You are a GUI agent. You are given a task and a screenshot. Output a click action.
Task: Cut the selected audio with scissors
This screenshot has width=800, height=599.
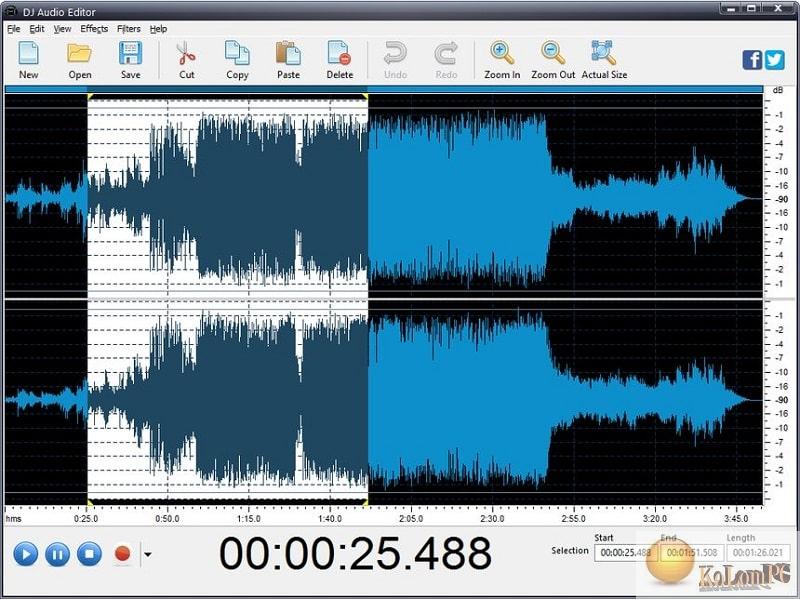187,60
